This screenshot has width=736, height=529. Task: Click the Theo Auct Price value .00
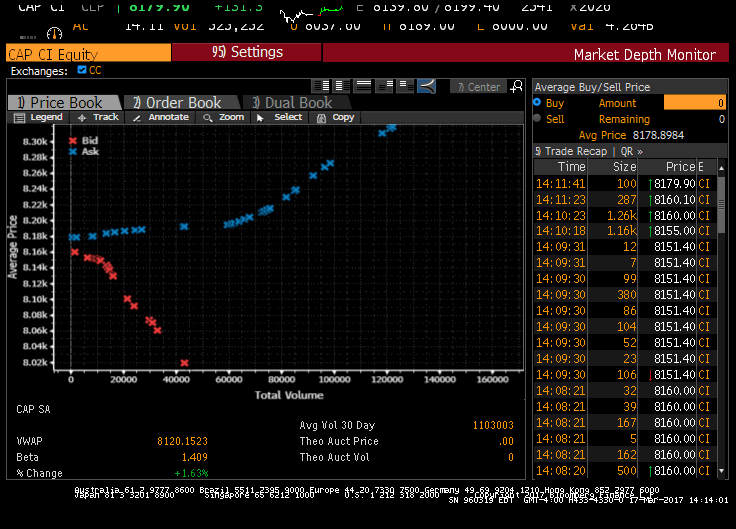(x=506, y=441)
